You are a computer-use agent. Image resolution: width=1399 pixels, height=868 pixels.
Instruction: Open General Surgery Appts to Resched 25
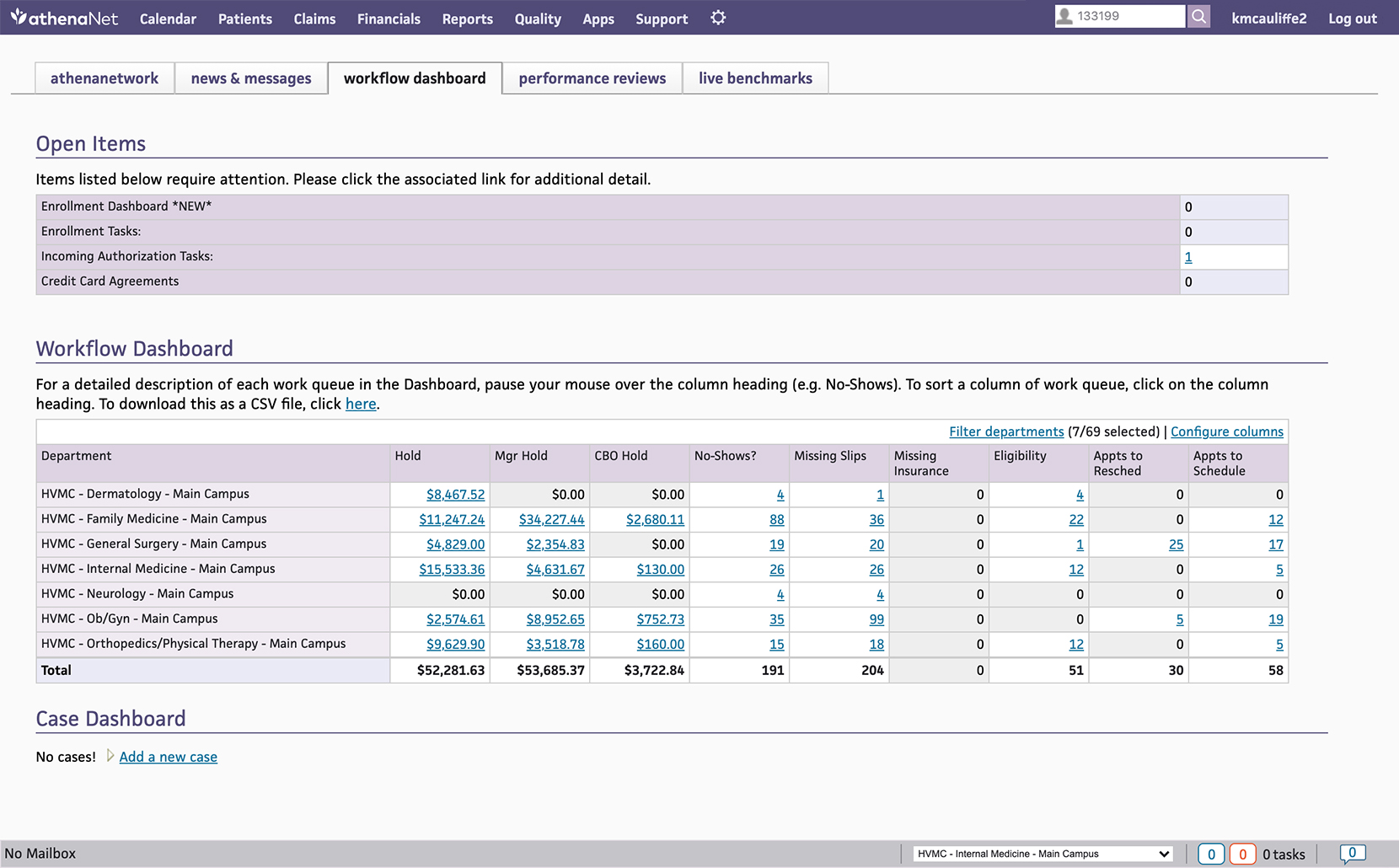[1177, 544]
